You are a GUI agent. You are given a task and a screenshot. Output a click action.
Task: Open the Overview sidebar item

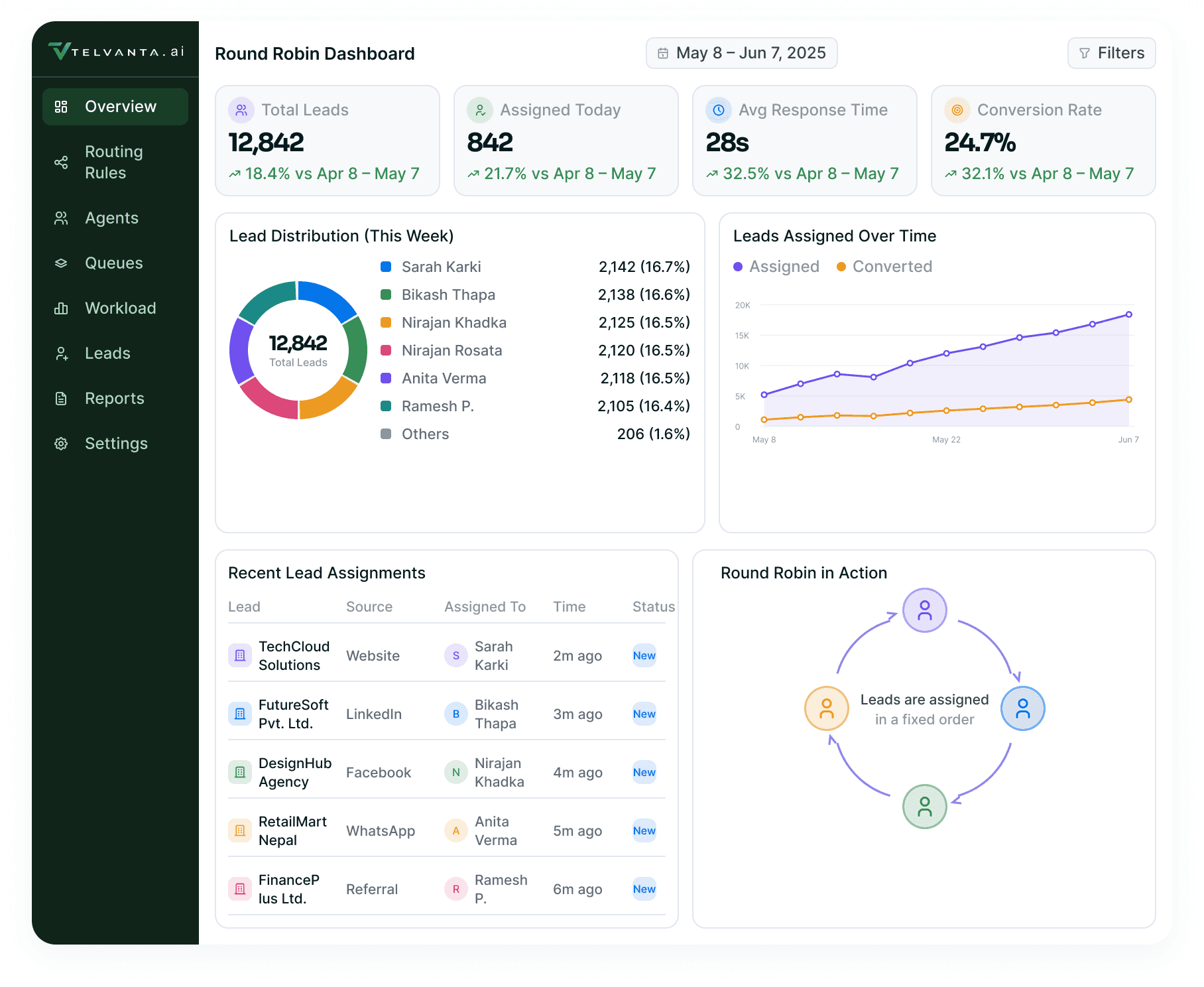(x=115, y=107)
